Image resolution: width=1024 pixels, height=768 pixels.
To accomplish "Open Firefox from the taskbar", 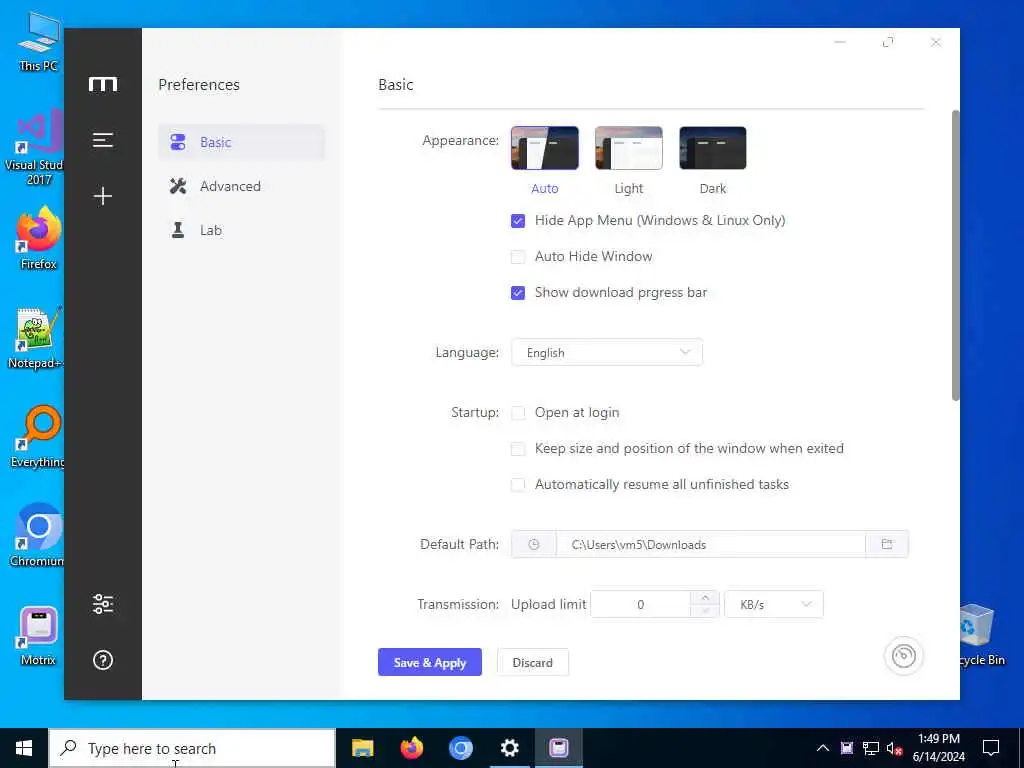I will click(x=411, y=748).
